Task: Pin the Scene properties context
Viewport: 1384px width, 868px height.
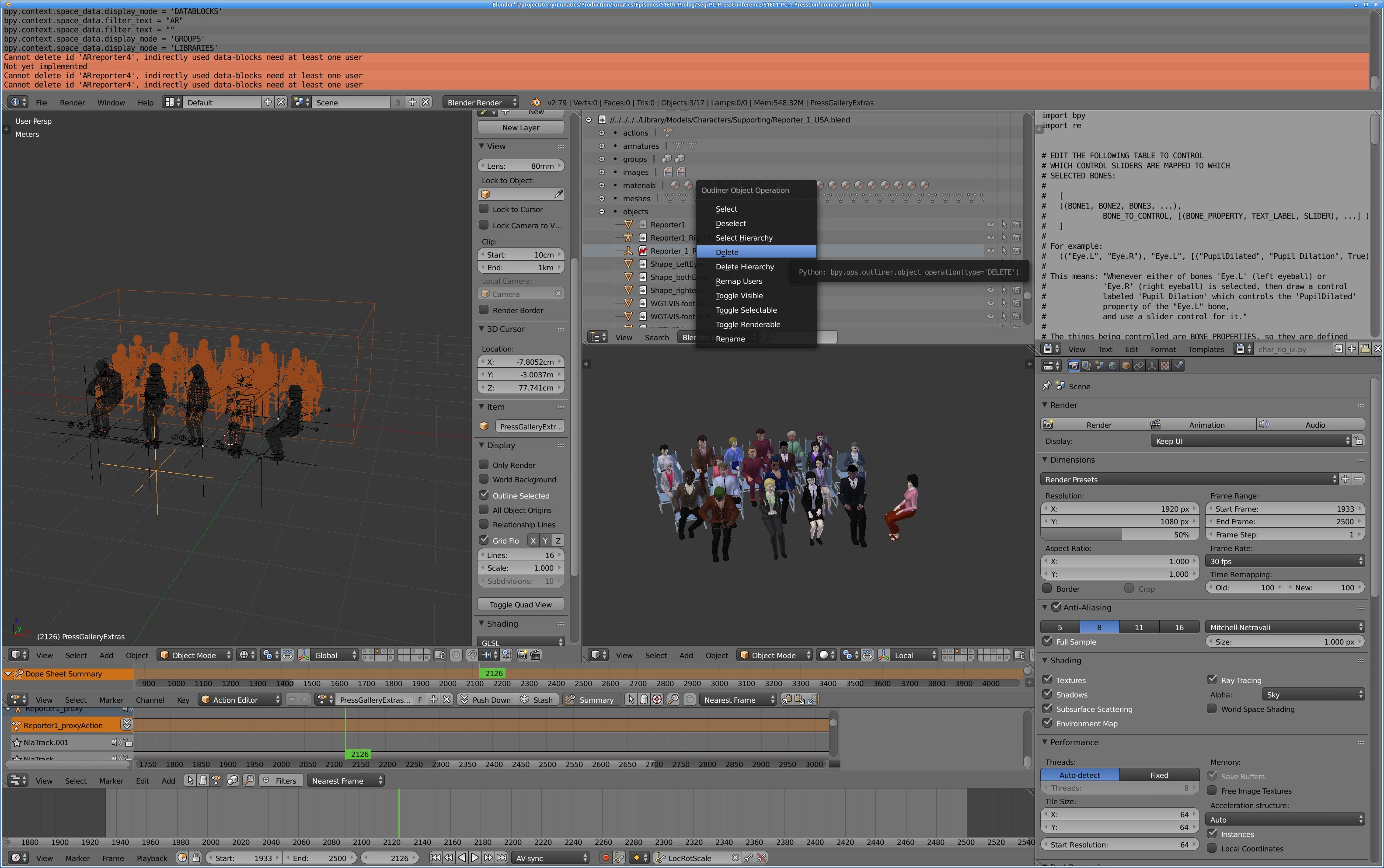Action: [x=1046, y=387]
